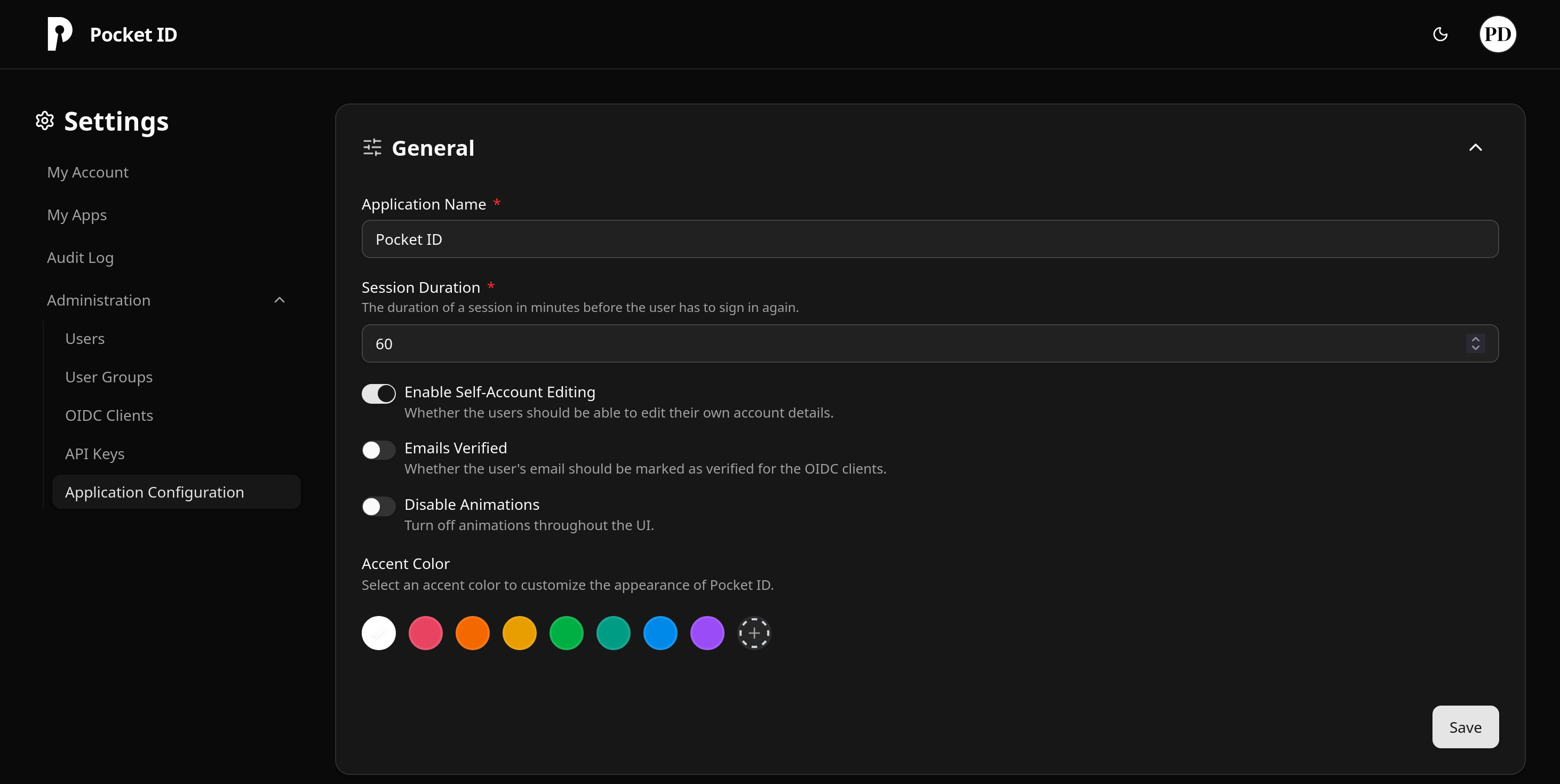Open the custom accent color picker
Screen dimensions: 1560x784
[x=754, y=633]
